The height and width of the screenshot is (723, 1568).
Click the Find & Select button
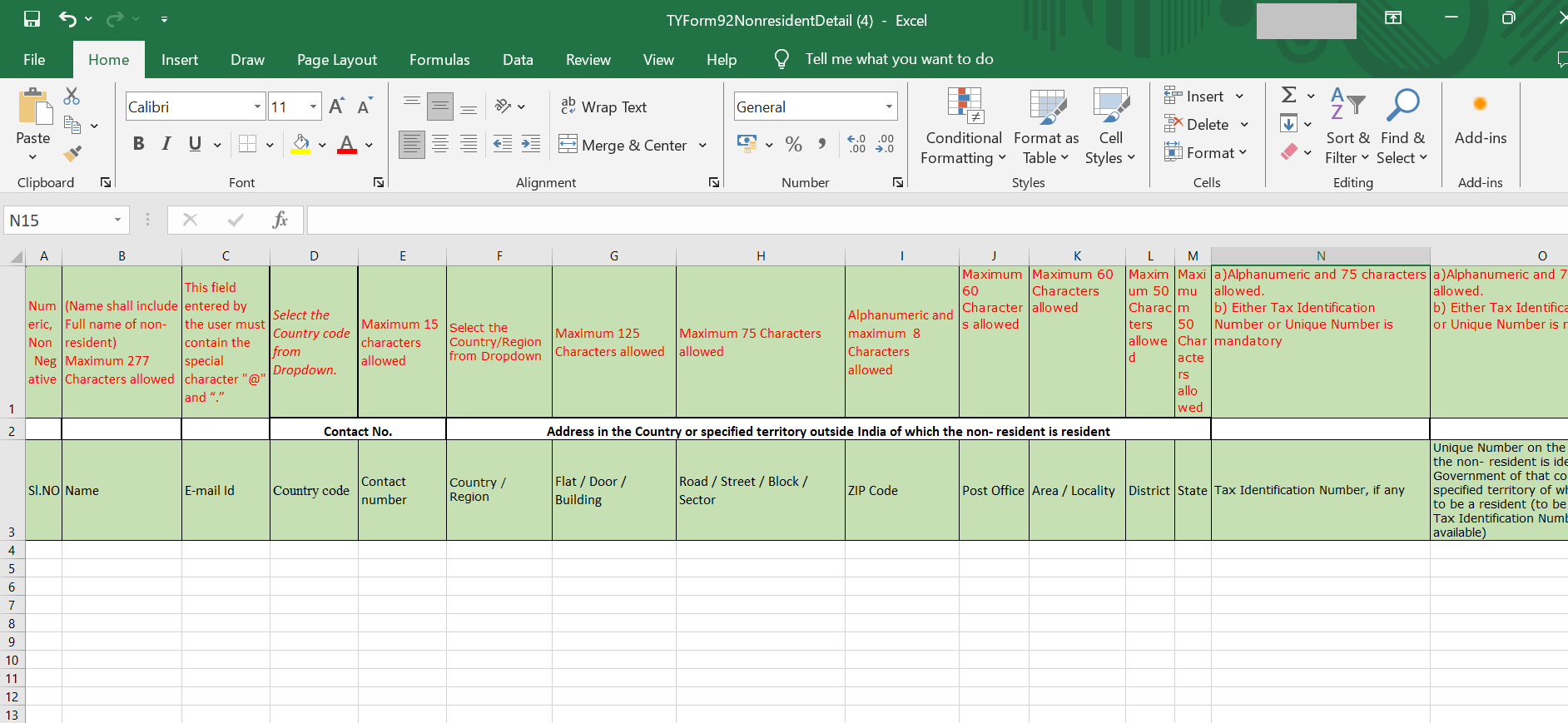coord(1402,126)
